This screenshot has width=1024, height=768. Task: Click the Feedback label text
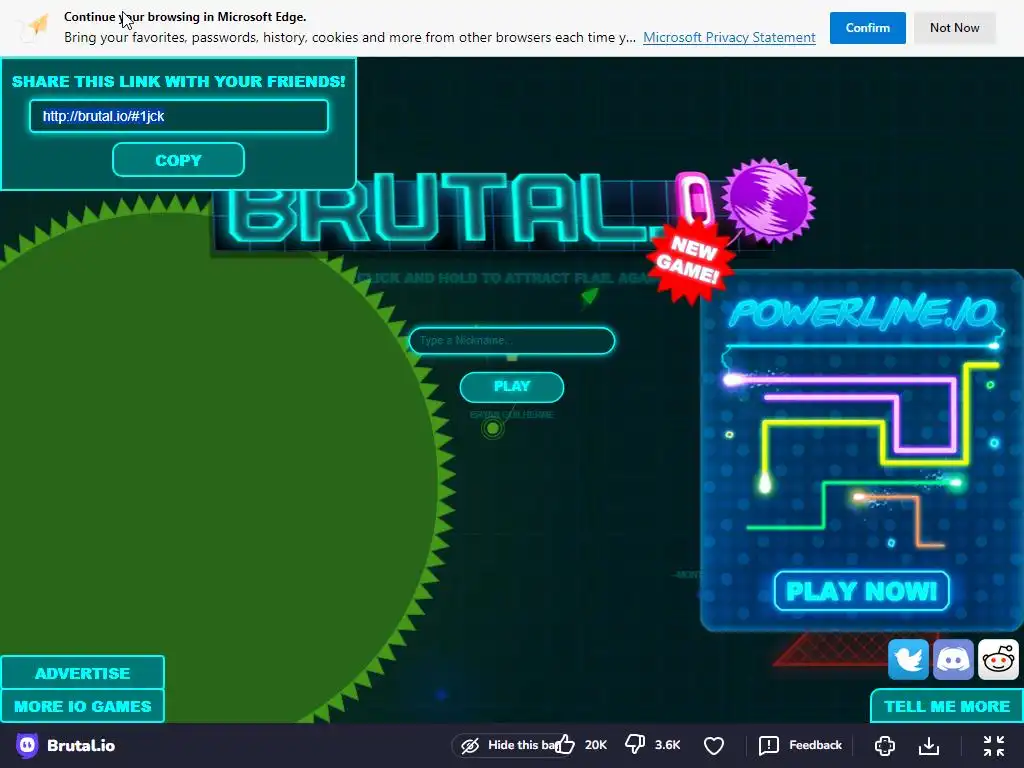[x=815, y=745]
